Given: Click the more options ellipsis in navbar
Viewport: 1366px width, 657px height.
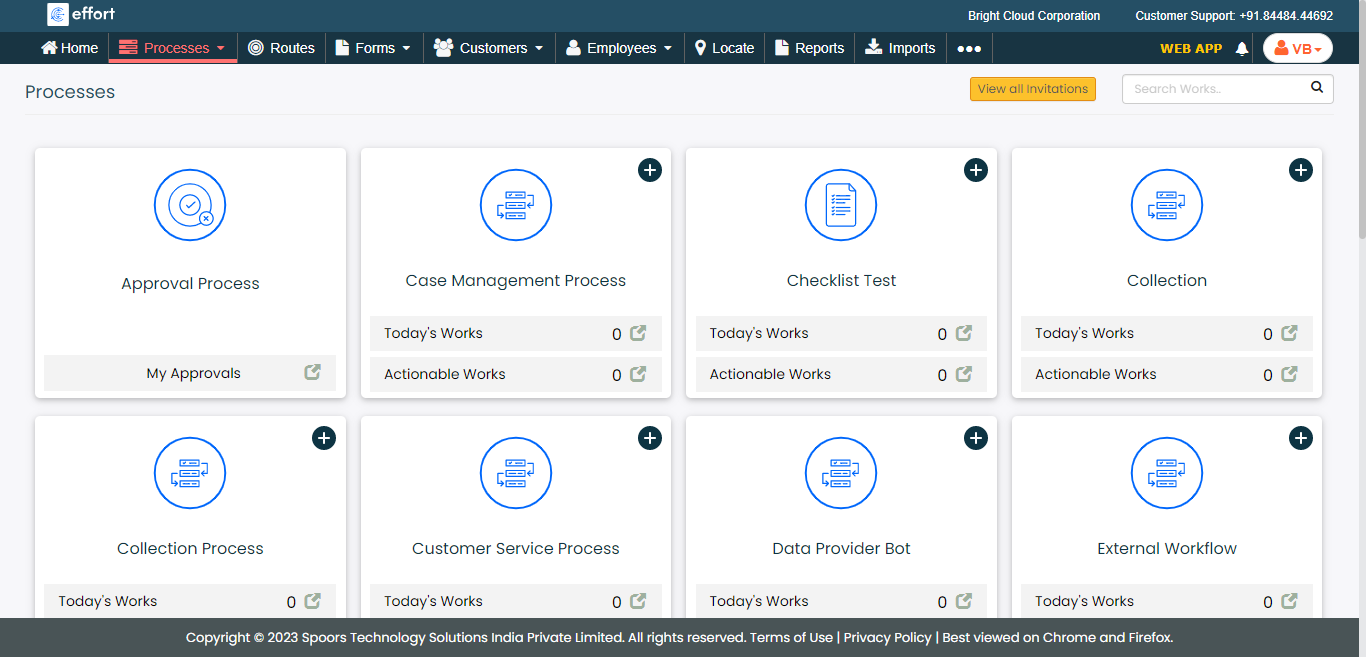Looking at the screenshot, I should (x=969, y=48).
